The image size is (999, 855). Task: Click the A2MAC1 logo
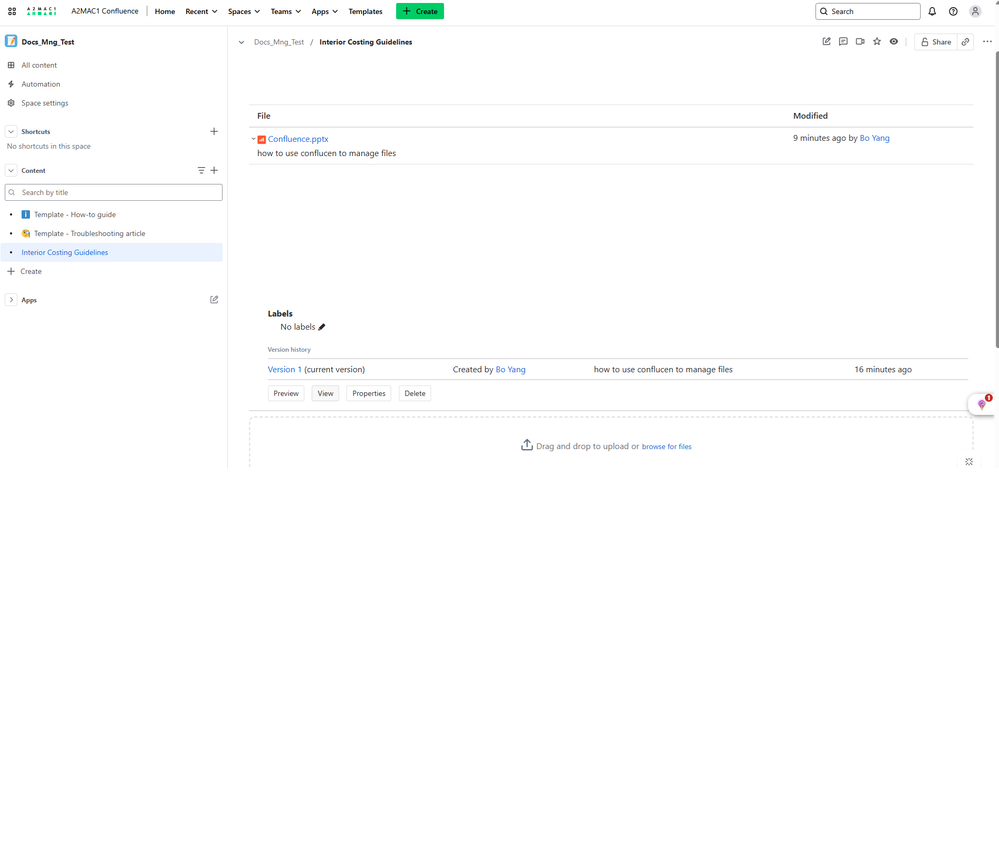point(41,11)
